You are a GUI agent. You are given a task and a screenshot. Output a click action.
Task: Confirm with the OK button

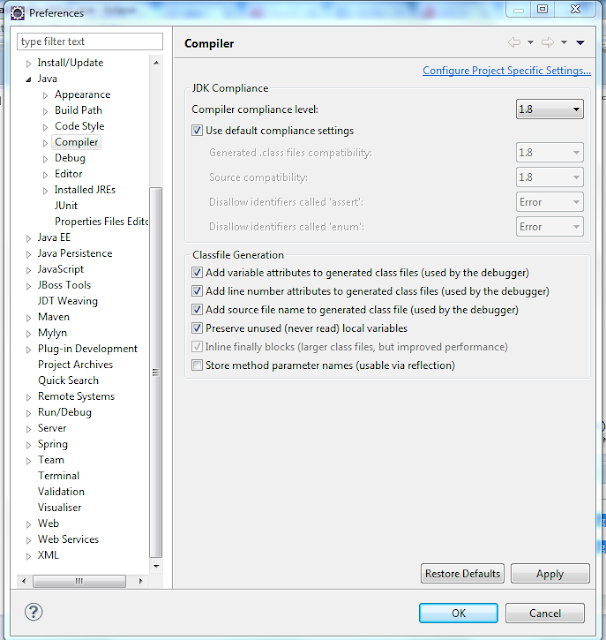pos(458,613)
